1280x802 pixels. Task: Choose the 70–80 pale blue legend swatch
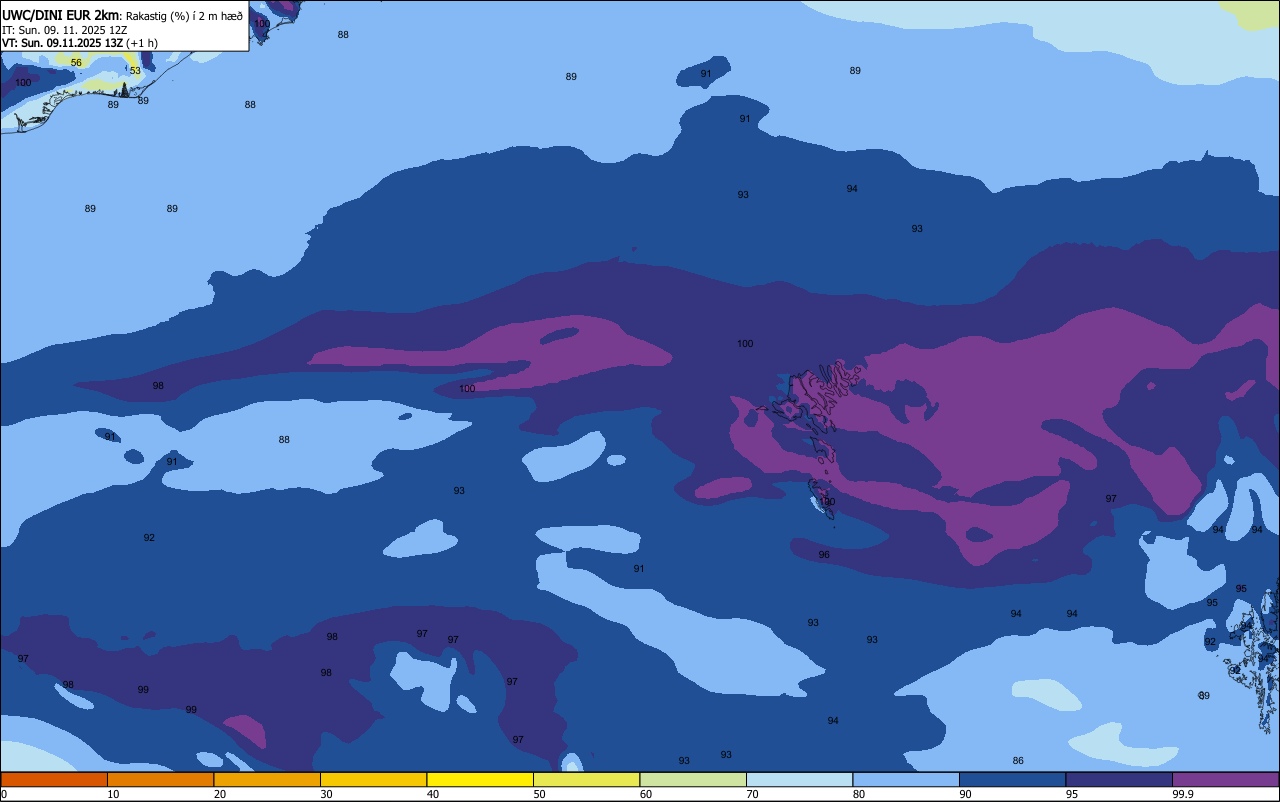tap(799, 779)
